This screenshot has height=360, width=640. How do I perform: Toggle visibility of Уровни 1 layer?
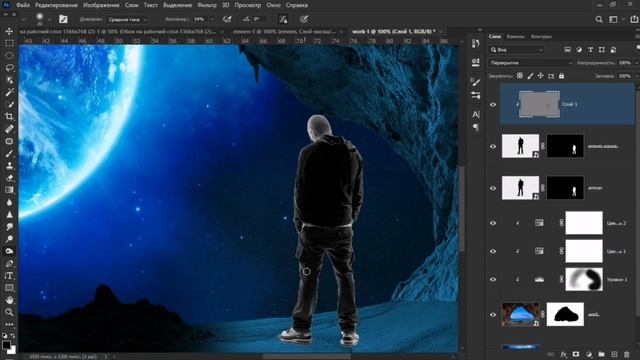pyautogui.click(x=493, y=280)
